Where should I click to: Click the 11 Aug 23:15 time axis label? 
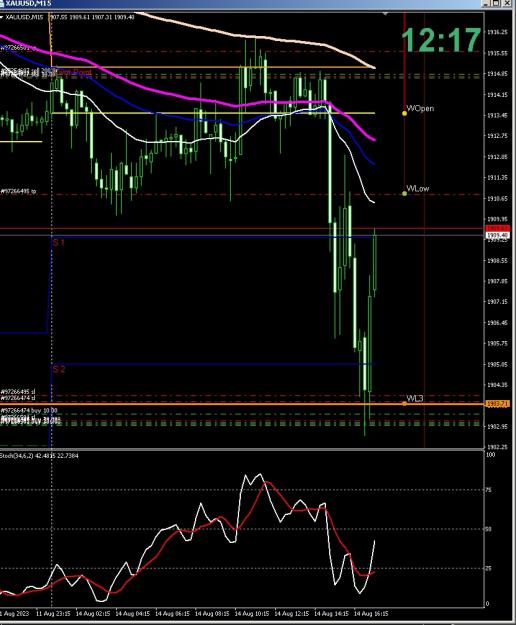pos(53,613)
